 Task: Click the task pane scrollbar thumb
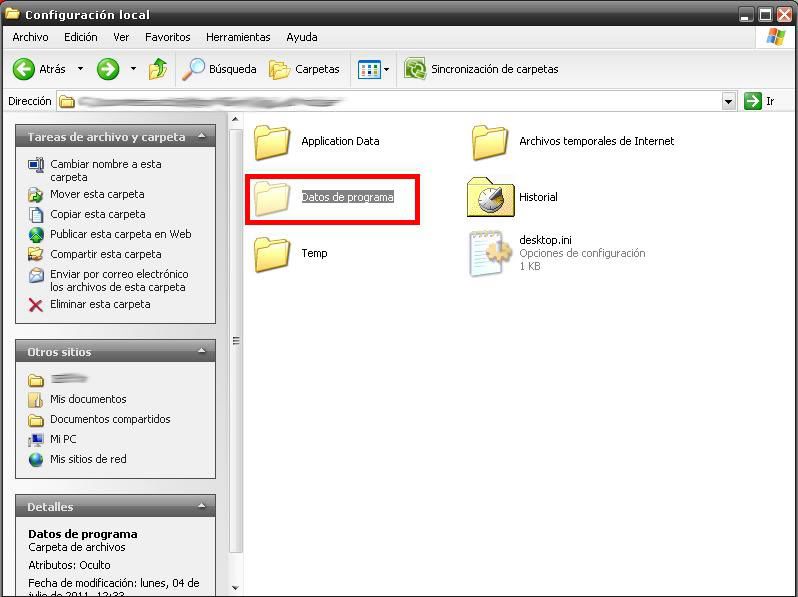[x=236, y=341]
